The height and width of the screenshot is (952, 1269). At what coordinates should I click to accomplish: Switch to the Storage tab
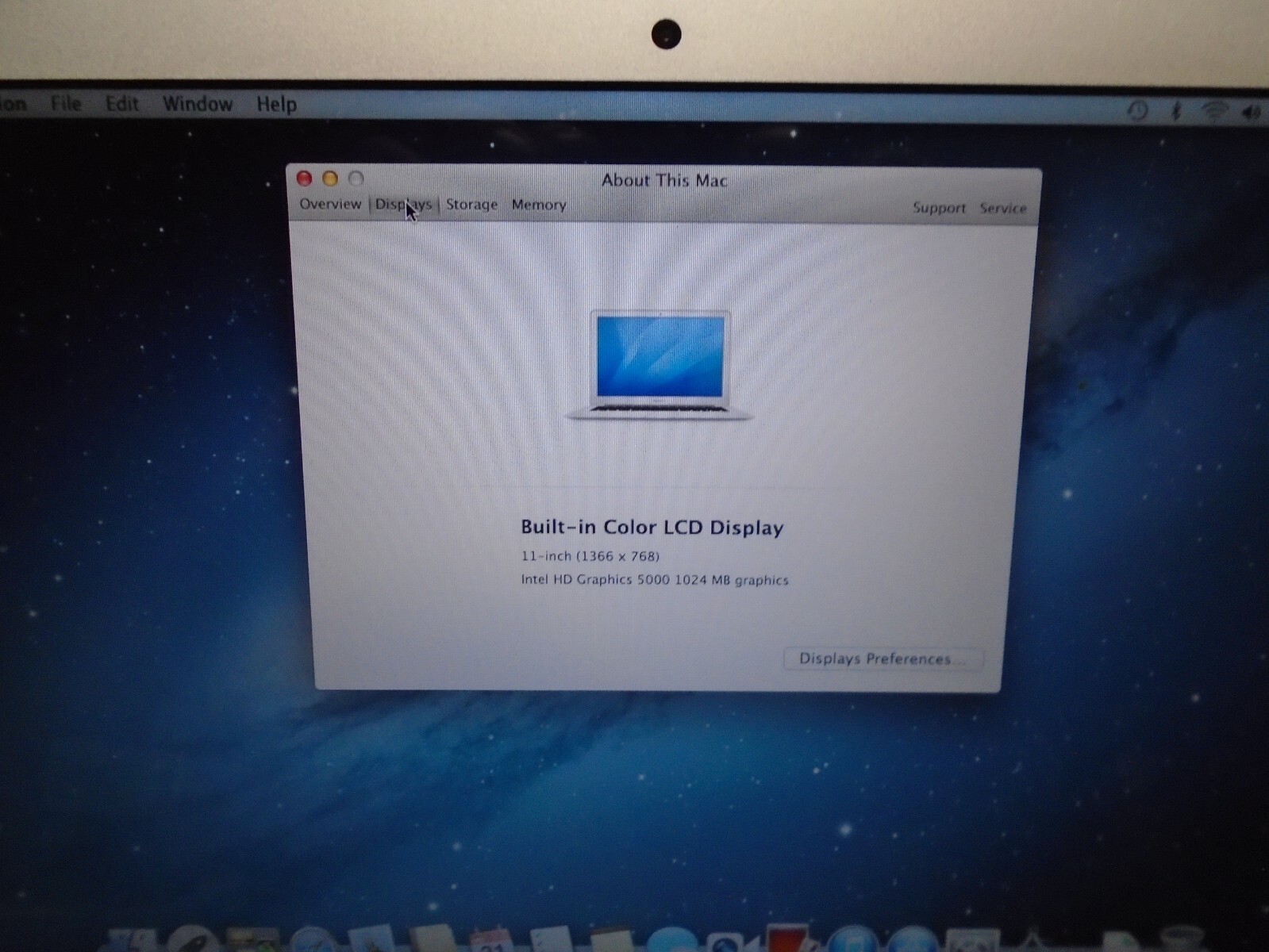point(471,205)
